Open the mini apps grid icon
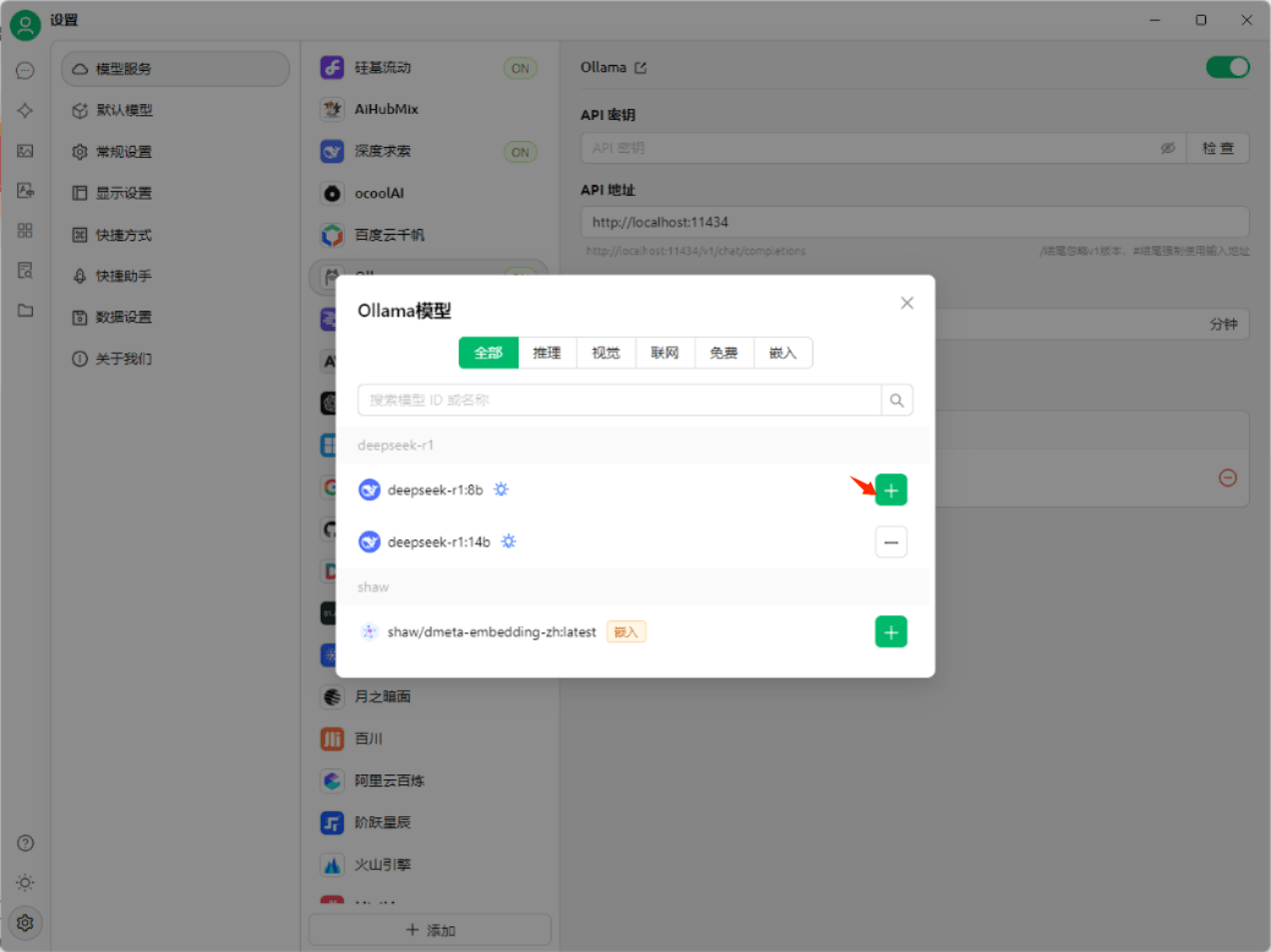 pyautogui.click(x=25, y=231)
